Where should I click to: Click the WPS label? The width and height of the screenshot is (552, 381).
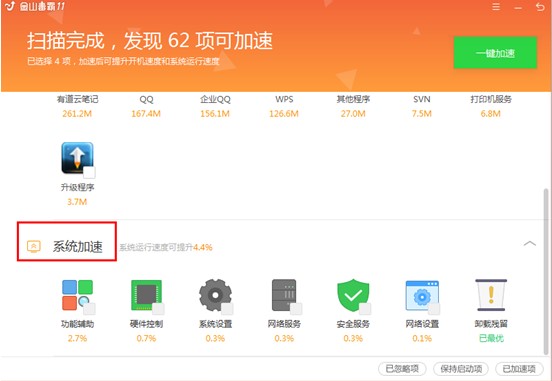pos(284,99)
